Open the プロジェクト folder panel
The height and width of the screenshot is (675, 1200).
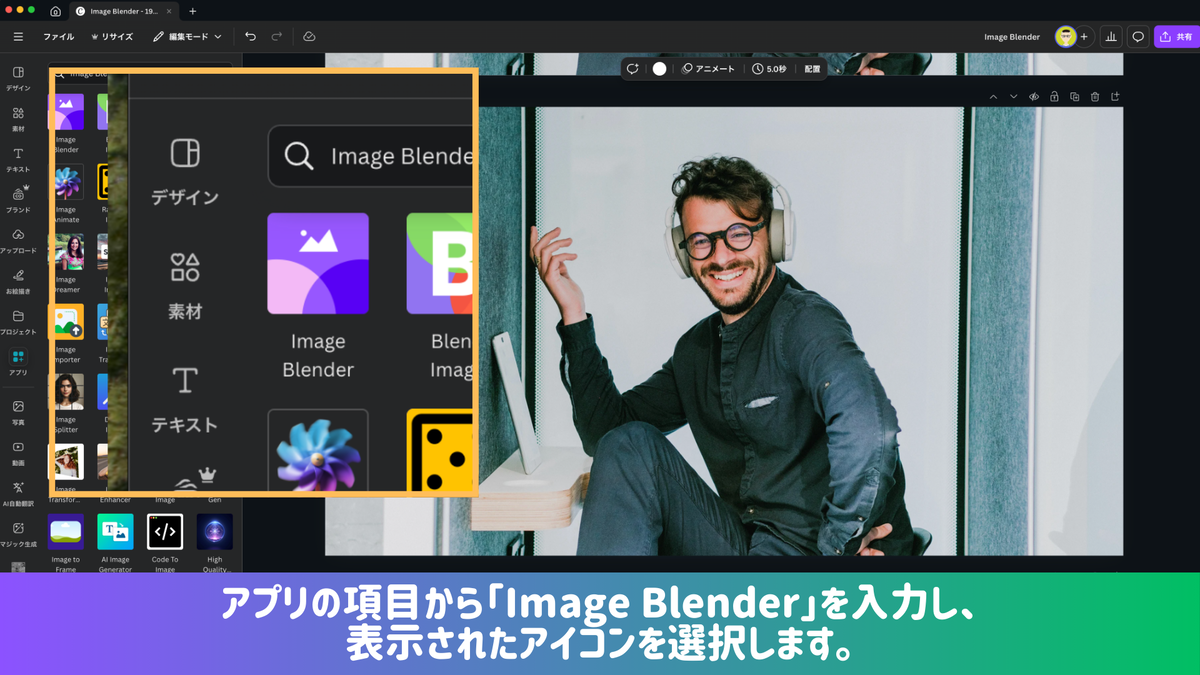pos(18,322)
